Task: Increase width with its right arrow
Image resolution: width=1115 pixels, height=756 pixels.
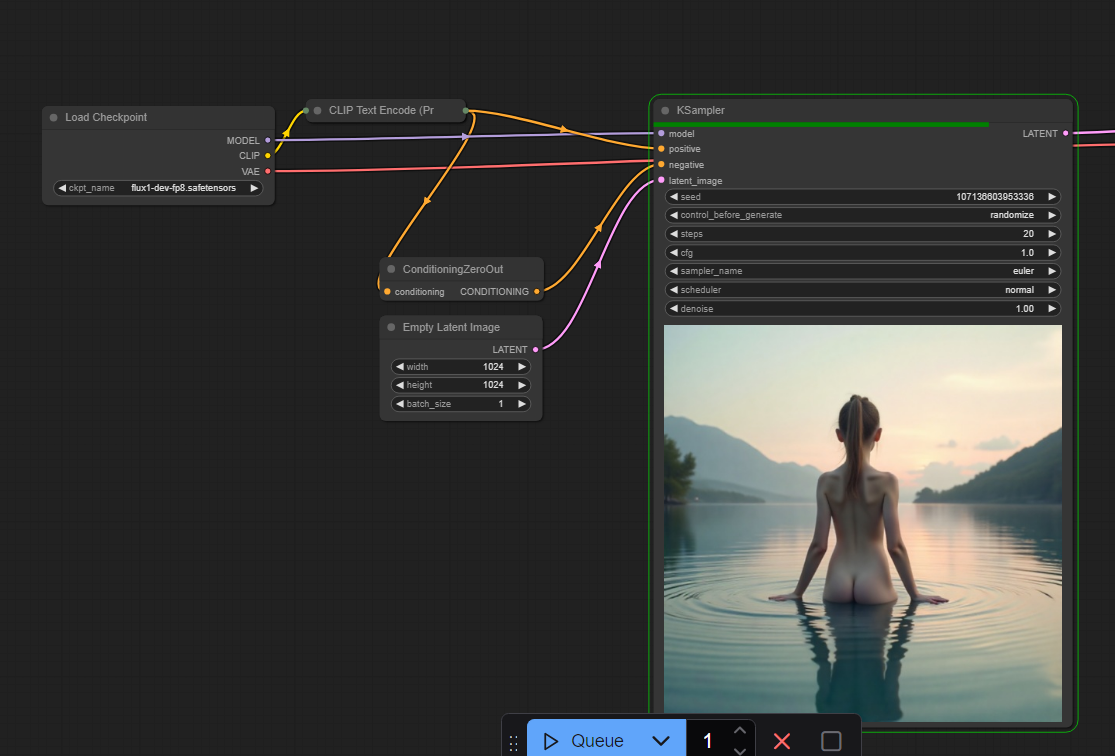Action: tap(521, 367)
